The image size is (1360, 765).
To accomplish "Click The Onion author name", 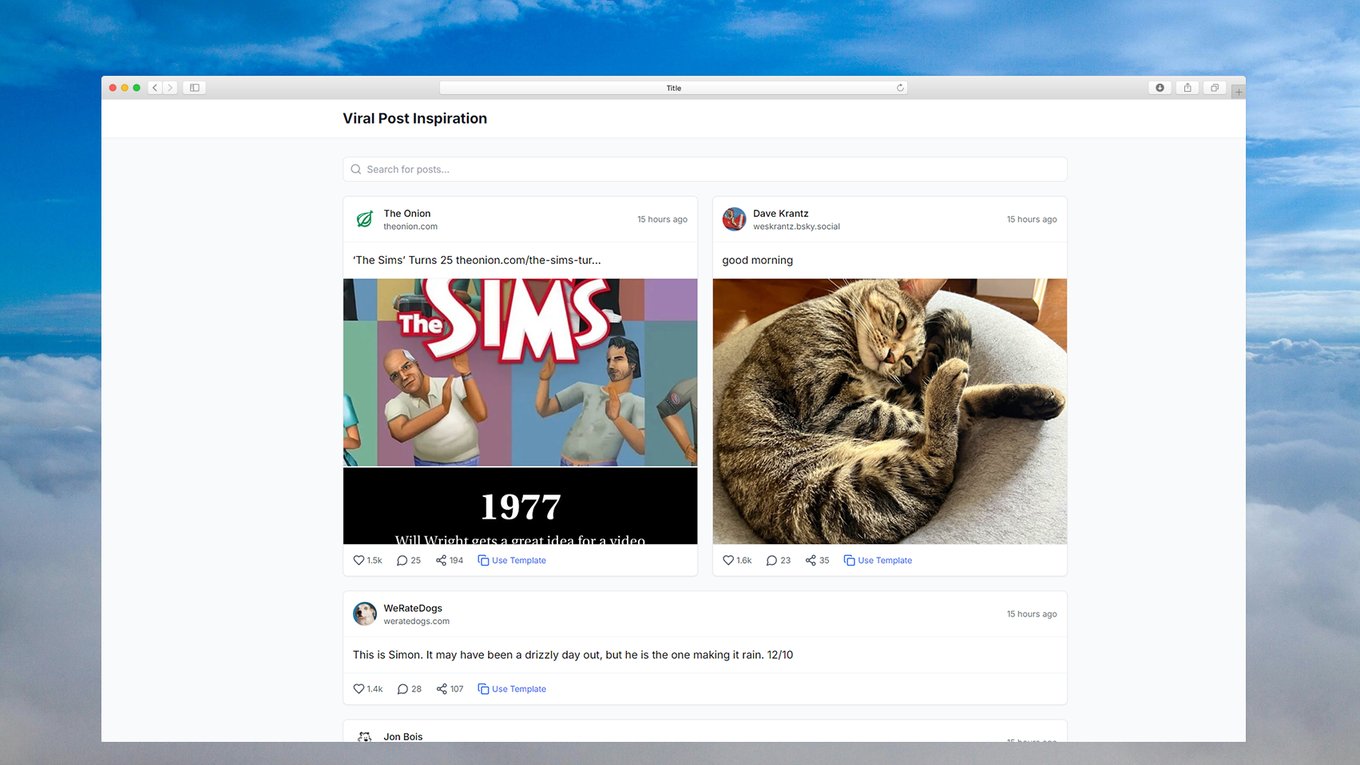I will [407, 213].
